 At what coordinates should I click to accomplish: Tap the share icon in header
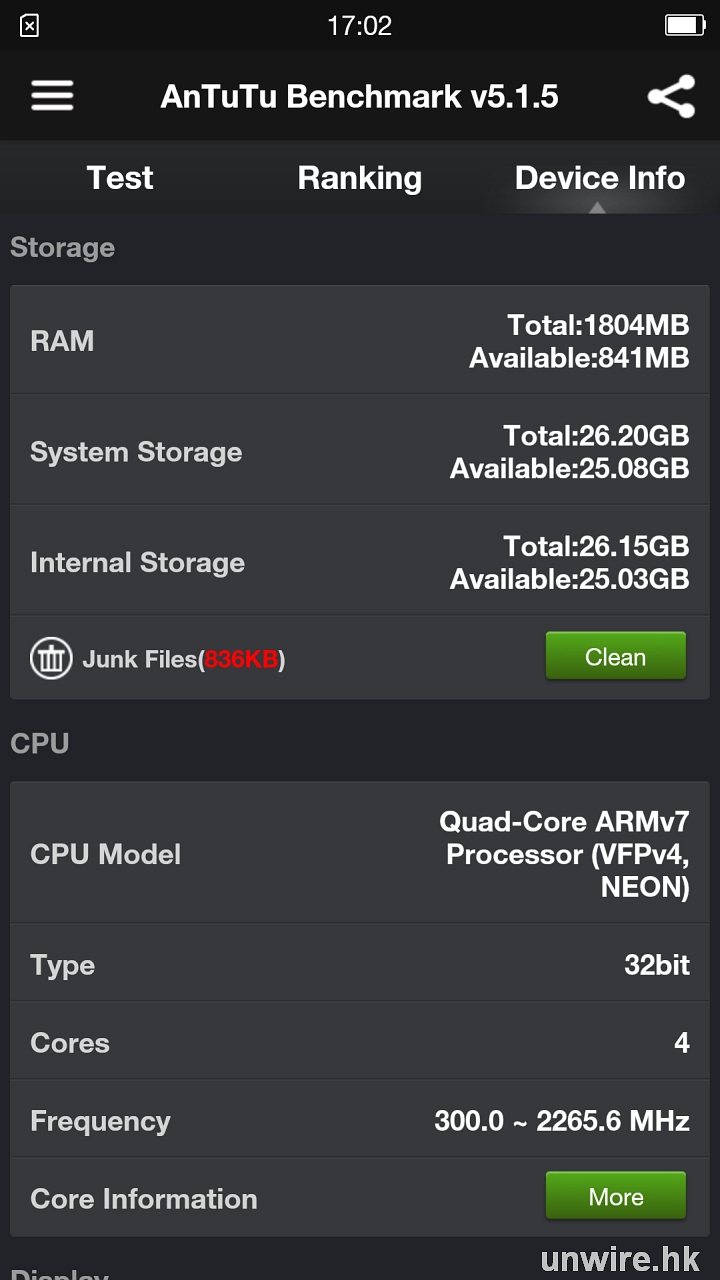coord(671,97)
